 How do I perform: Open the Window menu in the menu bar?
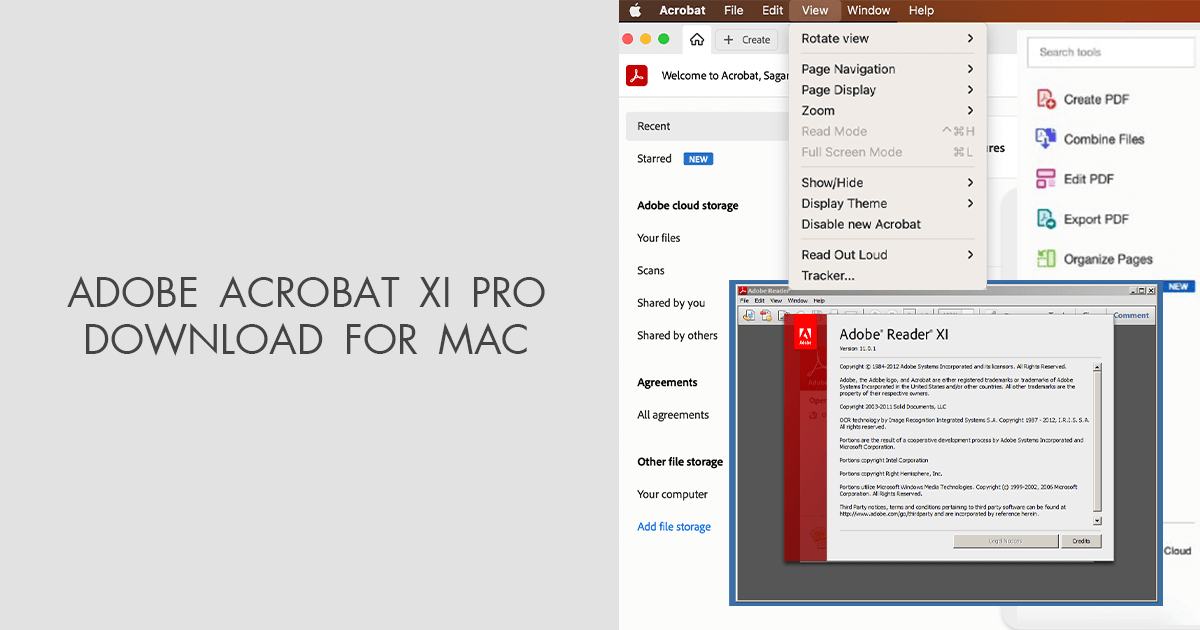[x=868, y=10]
